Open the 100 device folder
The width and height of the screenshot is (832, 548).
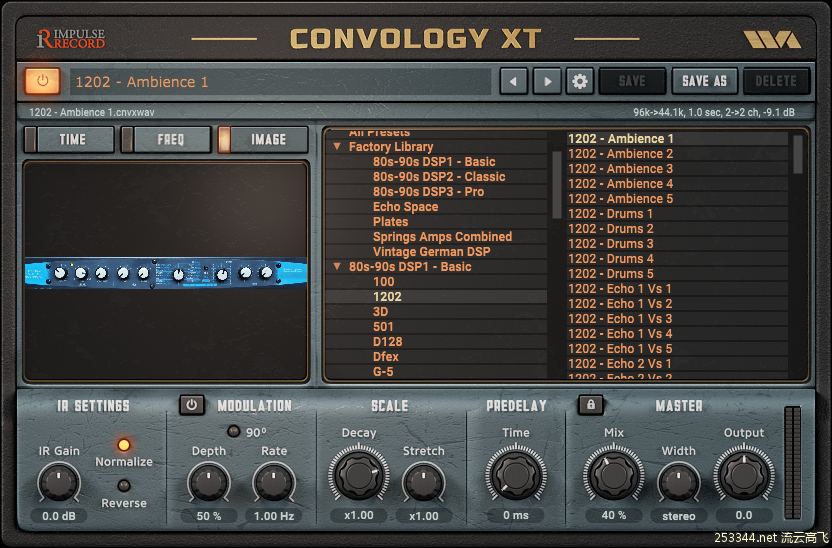(x=384, y=282)
